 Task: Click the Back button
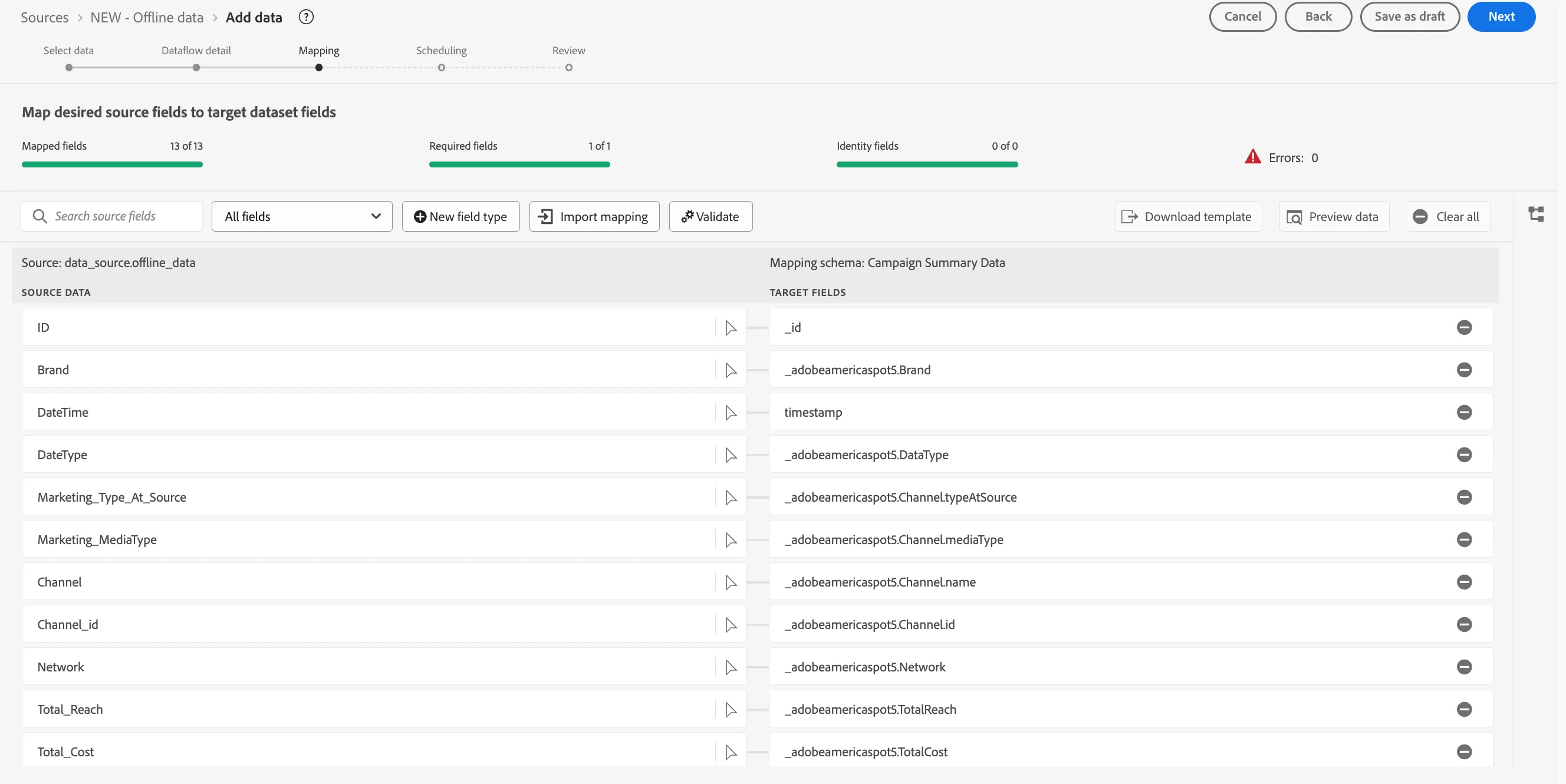[x=1318, y=17]
